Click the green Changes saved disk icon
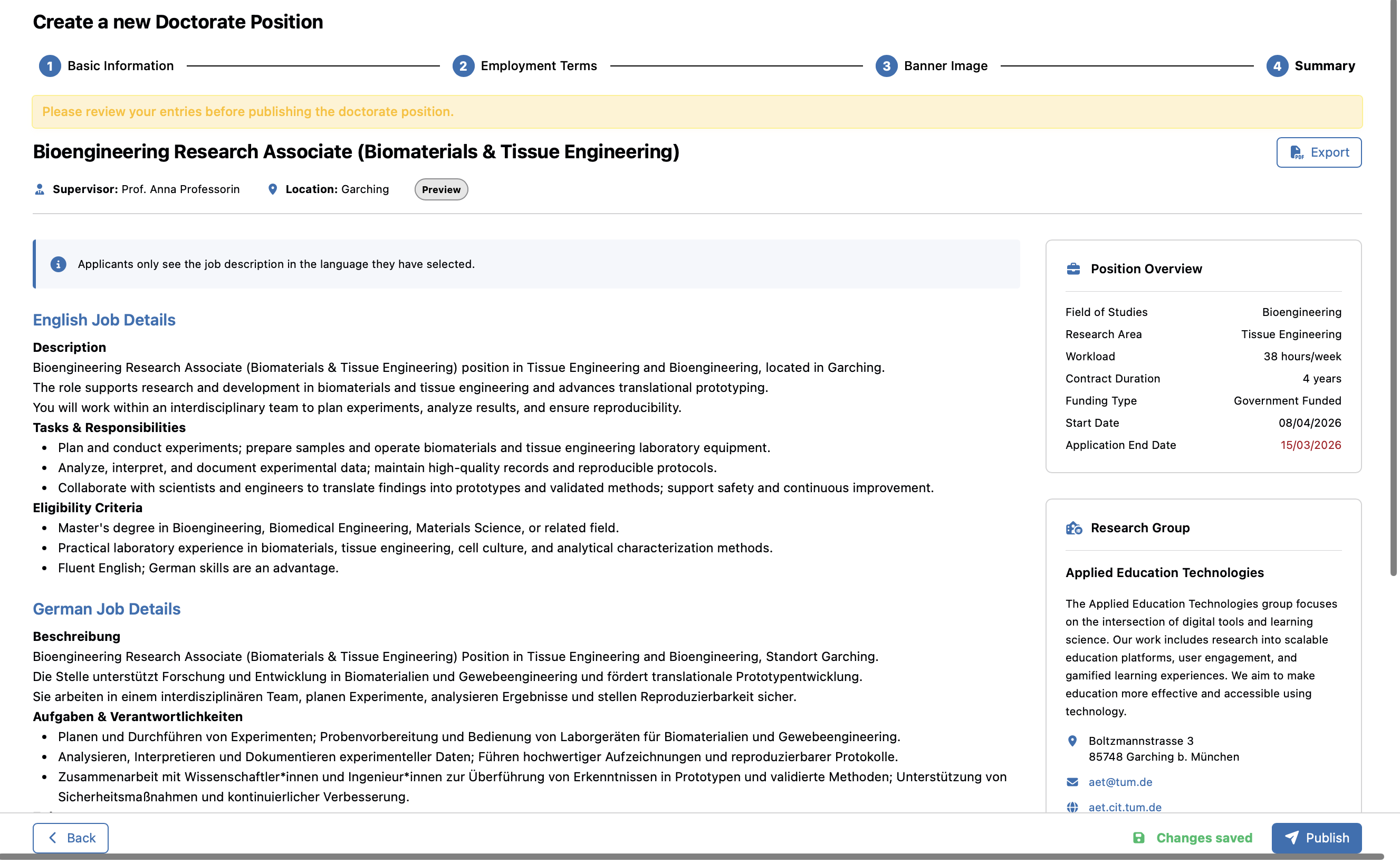This screenshot has height=863, width=1400. pyautogui.click(x=1138, y=837)
